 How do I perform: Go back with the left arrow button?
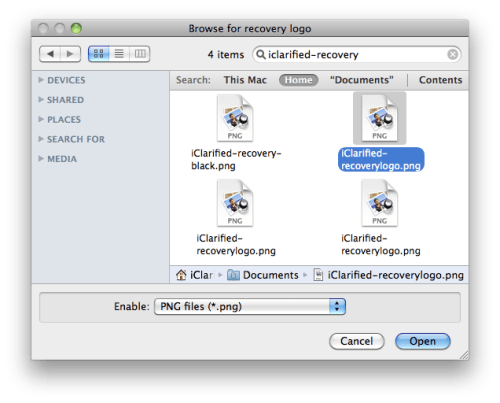click(x=50, y=54)
